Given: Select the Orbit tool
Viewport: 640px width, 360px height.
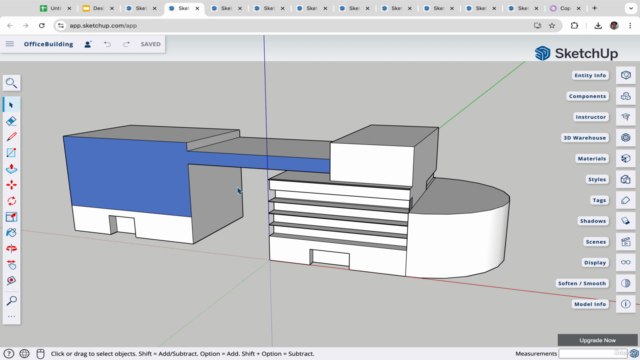Looking at the screenshot, I should coord(11,249).
